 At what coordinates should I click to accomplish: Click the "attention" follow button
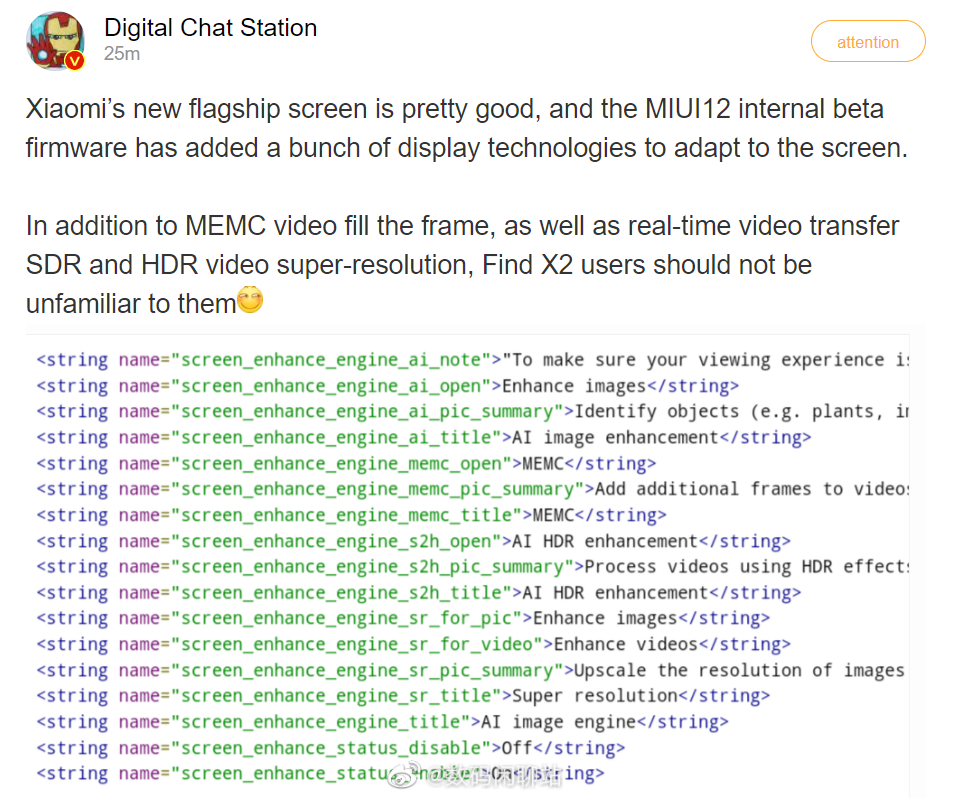point(866,41)
